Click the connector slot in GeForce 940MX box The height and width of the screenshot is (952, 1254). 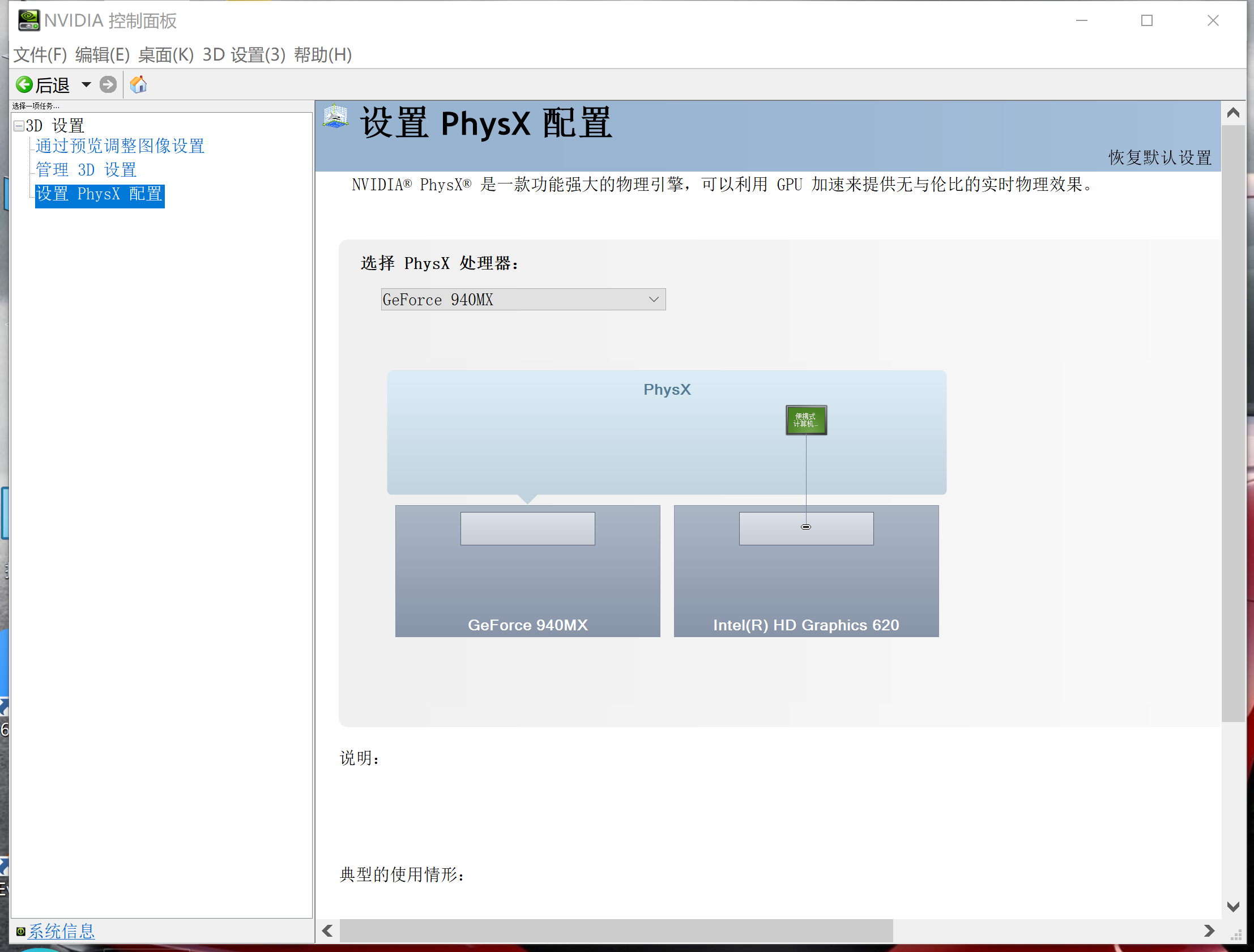click(528, 528)
